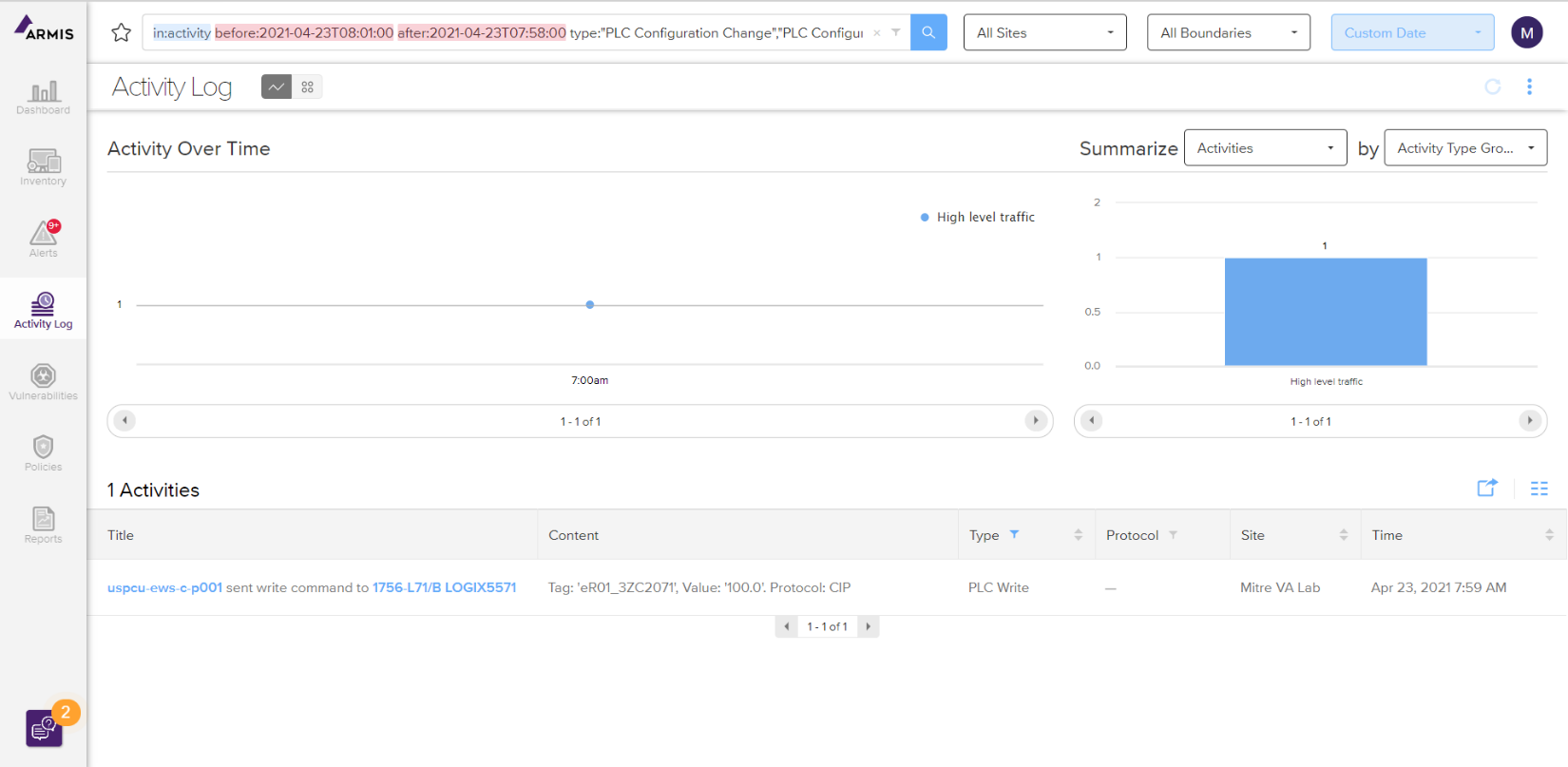The width and height of the screenshot is (1568, 767).
Task: Open the All Boundaries dropdown
Action: (x=1228, y=32)
